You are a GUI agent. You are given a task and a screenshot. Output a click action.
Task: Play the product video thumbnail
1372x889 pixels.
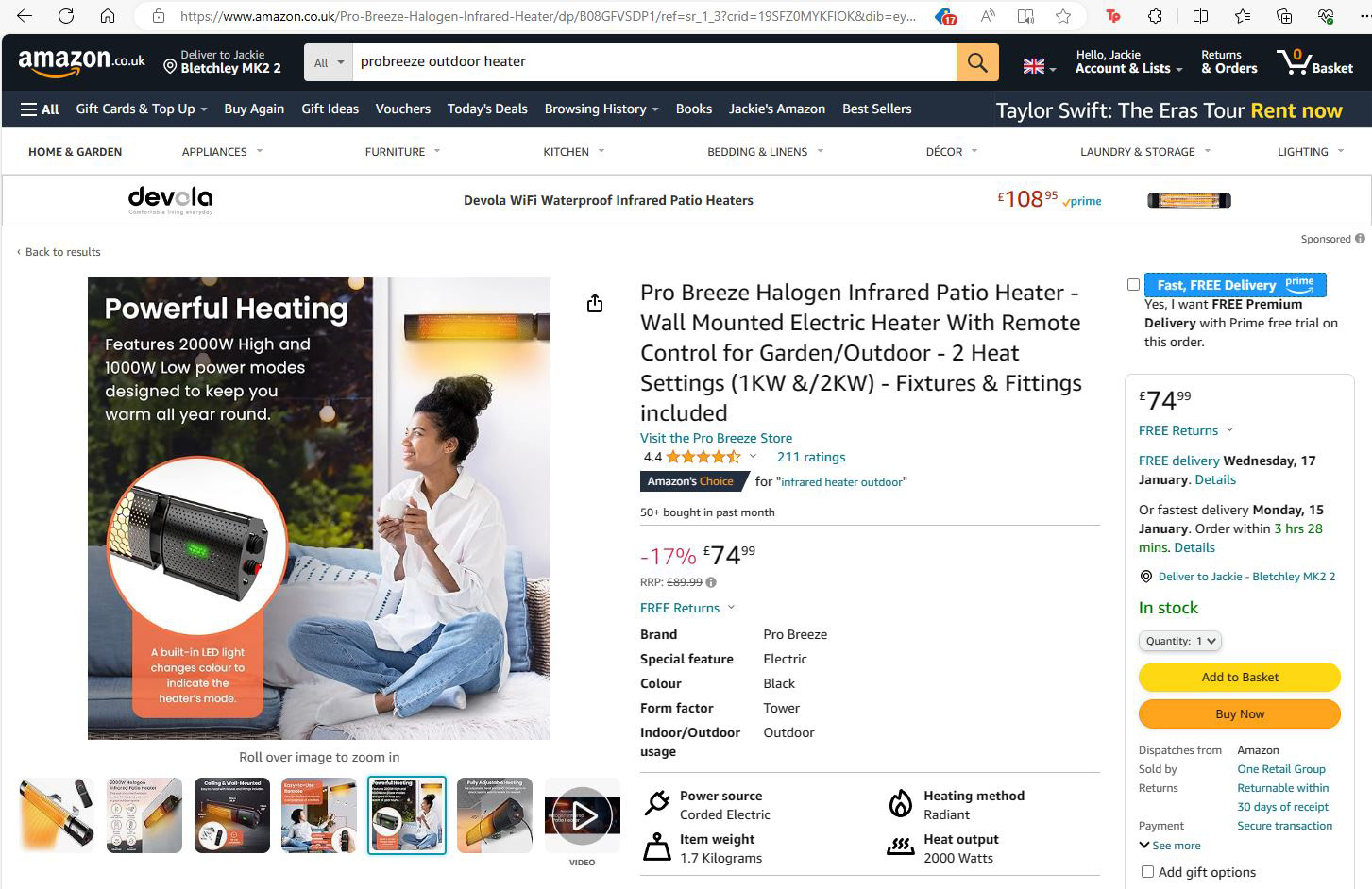582,815
